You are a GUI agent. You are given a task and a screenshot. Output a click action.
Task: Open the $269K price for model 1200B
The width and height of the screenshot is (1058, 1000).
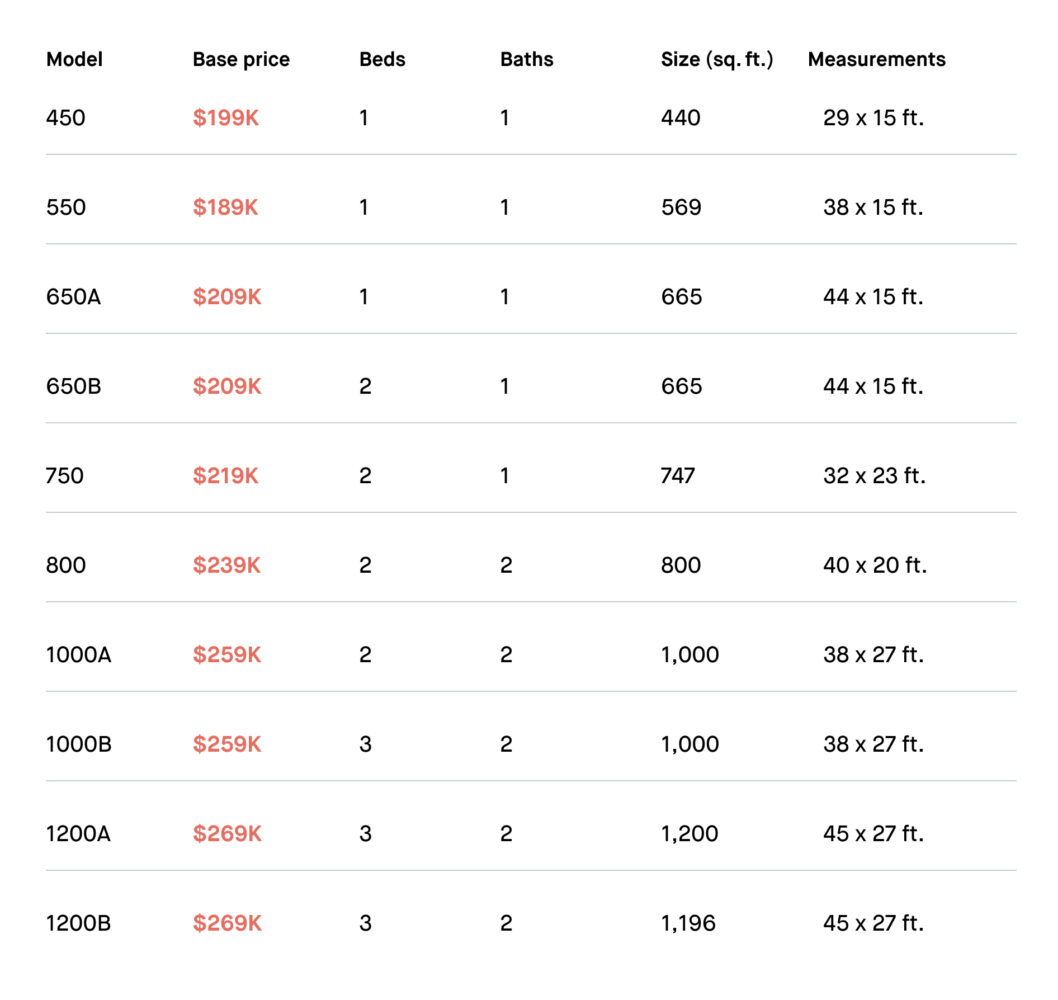227,923
